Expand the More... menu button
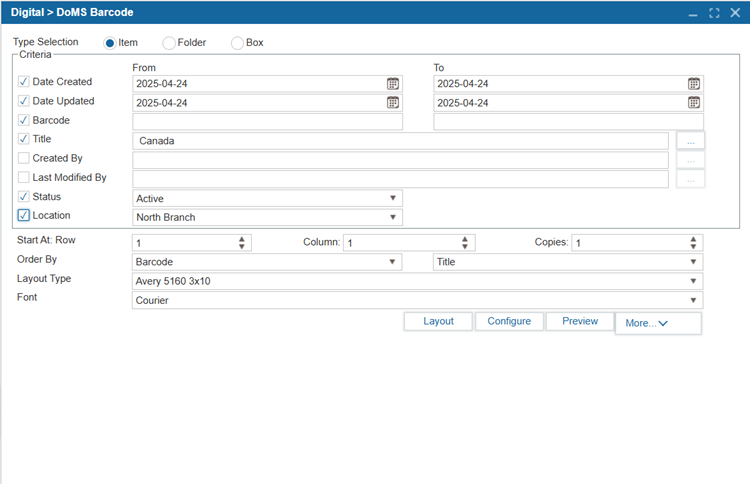 (658, 323)
